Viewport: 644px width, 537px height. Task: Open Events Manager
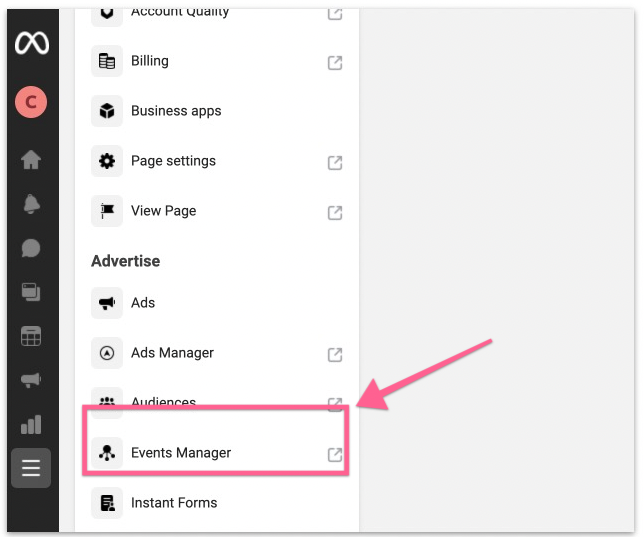tap(181, 453)
